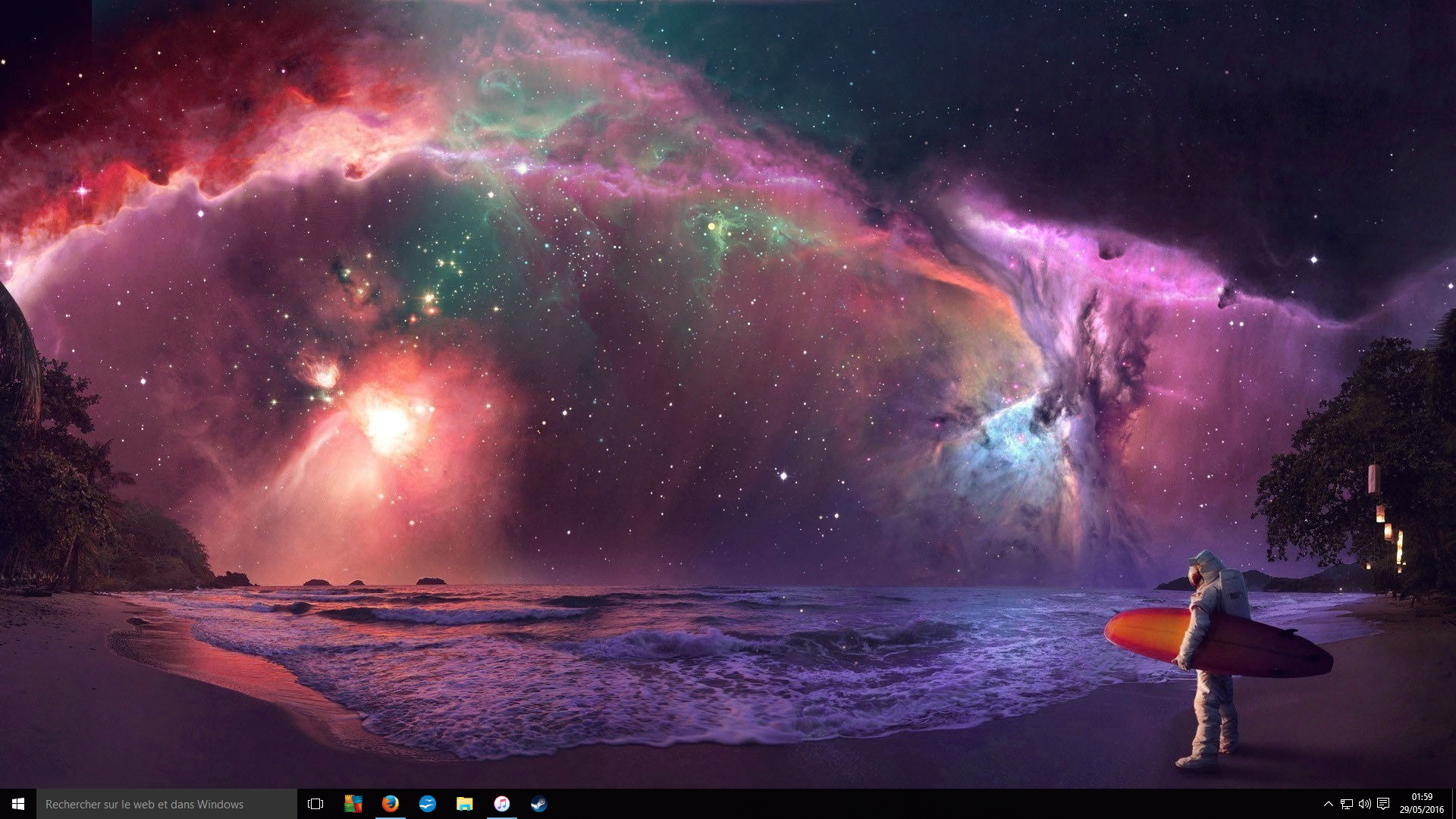Image resolution: width=1456 pixels, height=819 pixels.
Task: Open calendar via the 01:59 clock
Action: (1422, 797)
